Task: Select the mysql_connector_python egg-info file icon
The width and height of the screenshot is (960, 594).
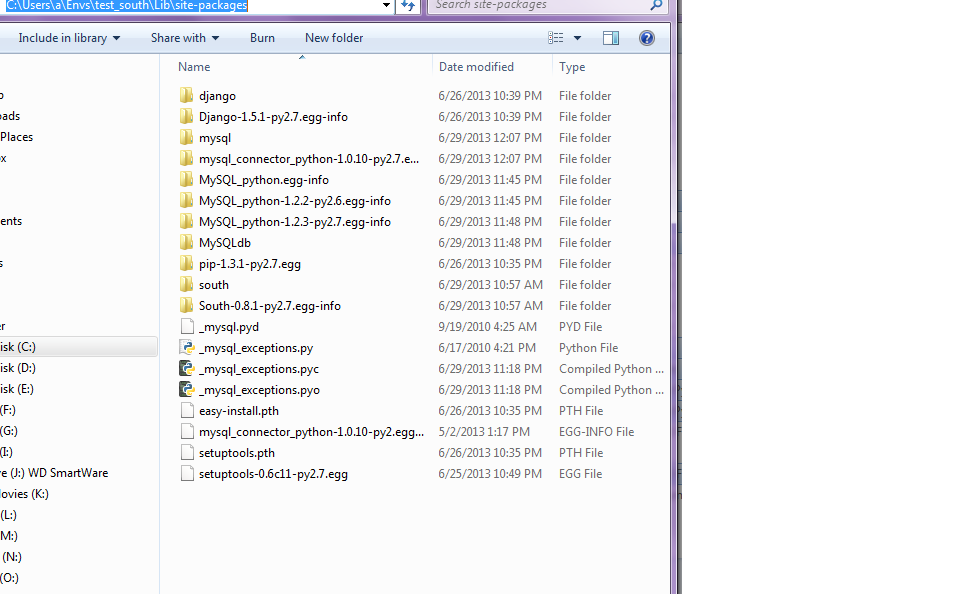Action: pyautogui.click(x=187, y=432)
